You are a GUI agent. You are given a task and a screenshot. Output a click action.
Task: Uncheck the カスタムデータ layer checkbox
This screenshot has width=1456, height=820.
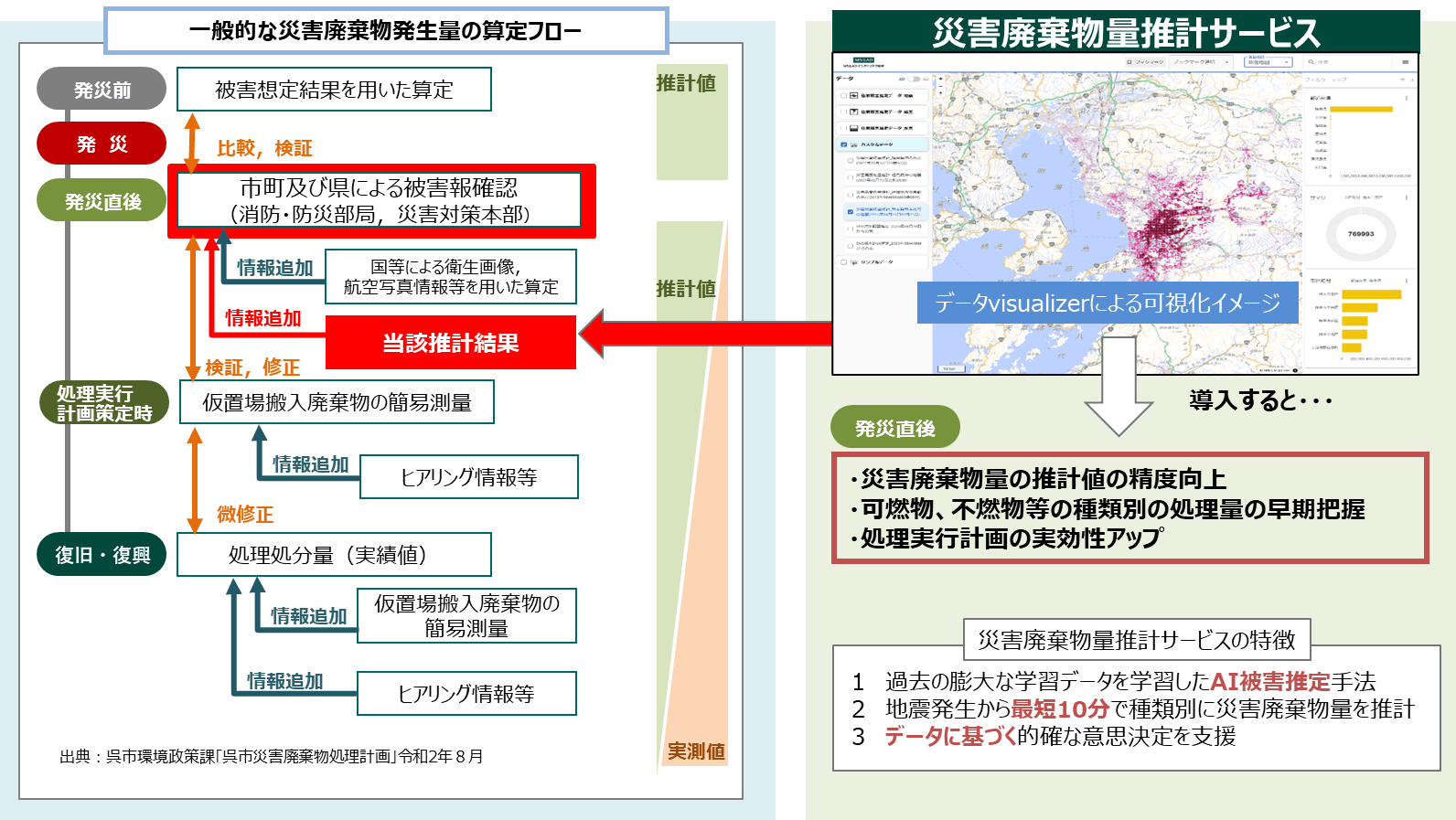point(843,144)
